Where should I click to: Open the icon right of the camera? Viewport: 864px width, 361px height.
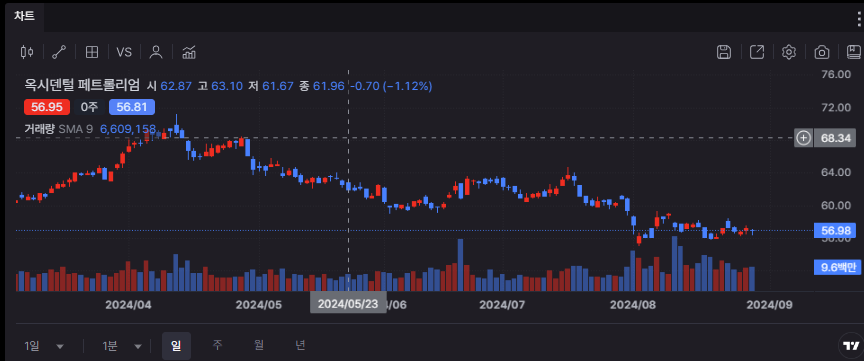click(854, 52)
